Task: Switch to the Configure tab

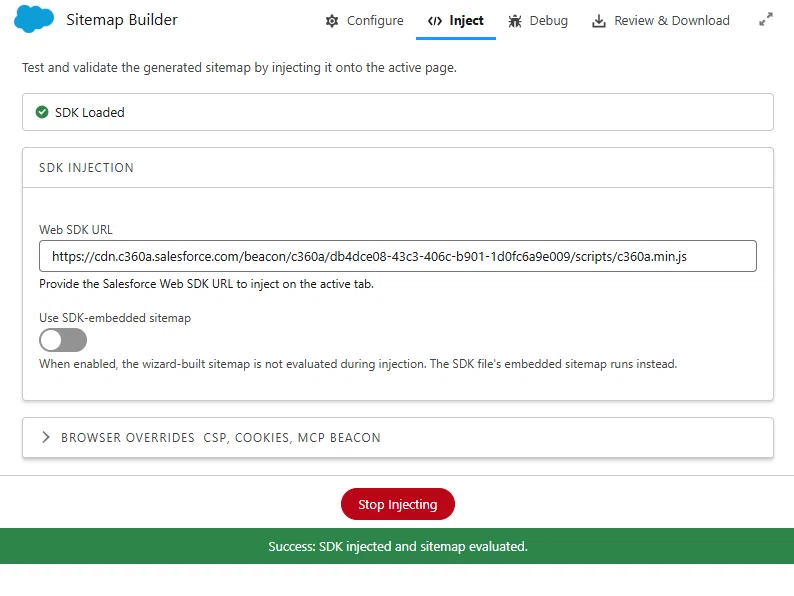Action: pyautogui.click(x=365, y=21)
